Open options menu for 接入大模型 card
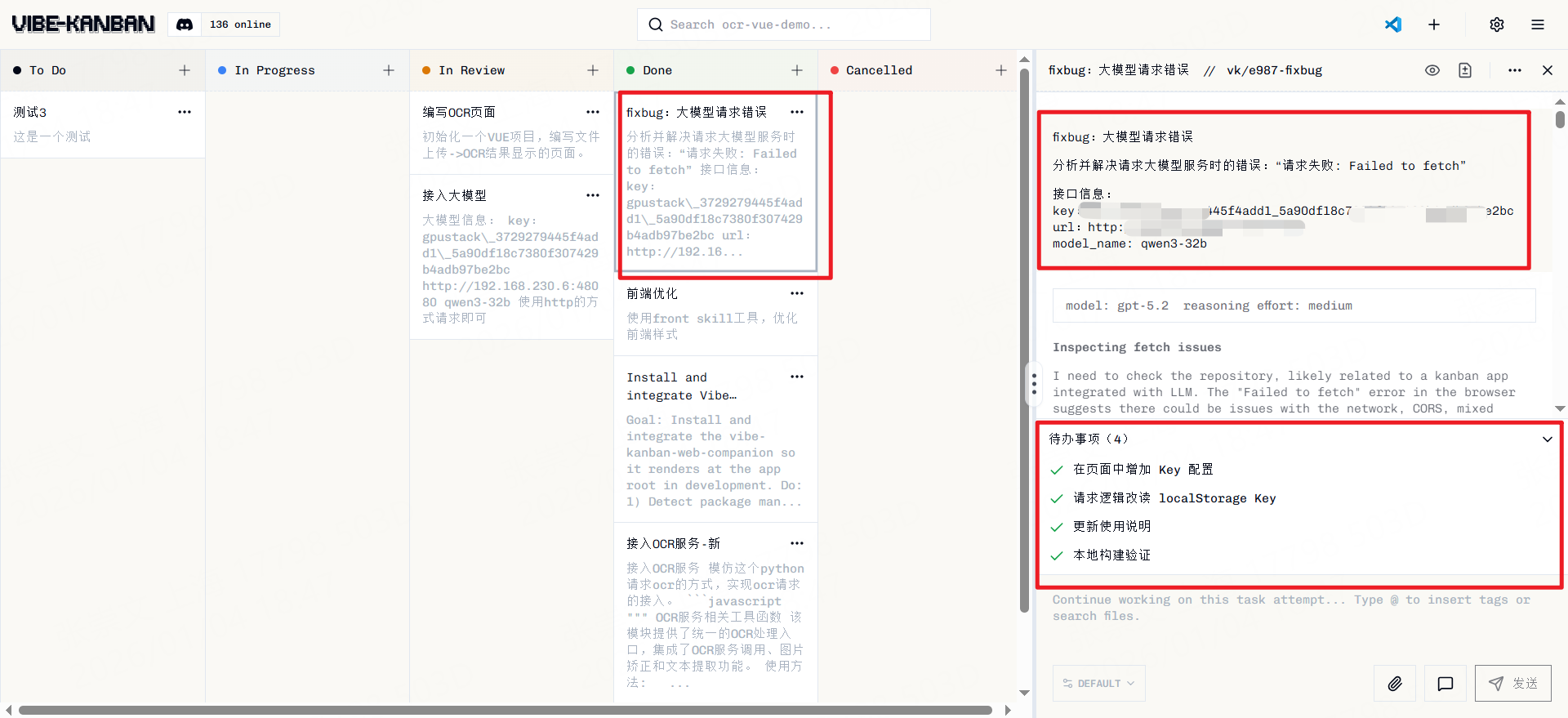 pyautogui.click(x=593, y=195)
